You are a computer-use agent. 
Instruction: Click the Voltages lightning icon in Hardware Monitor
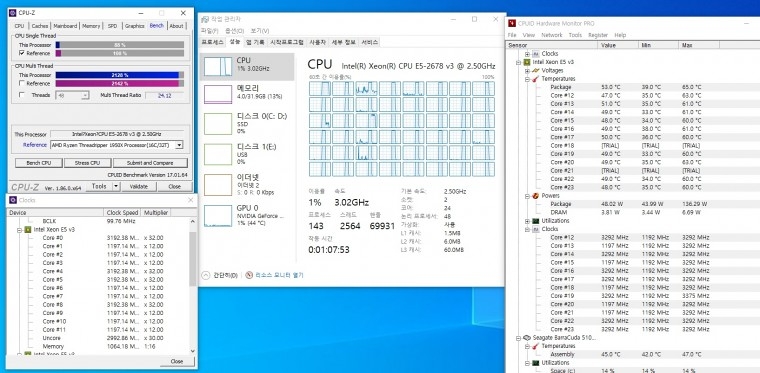point(536,70)
